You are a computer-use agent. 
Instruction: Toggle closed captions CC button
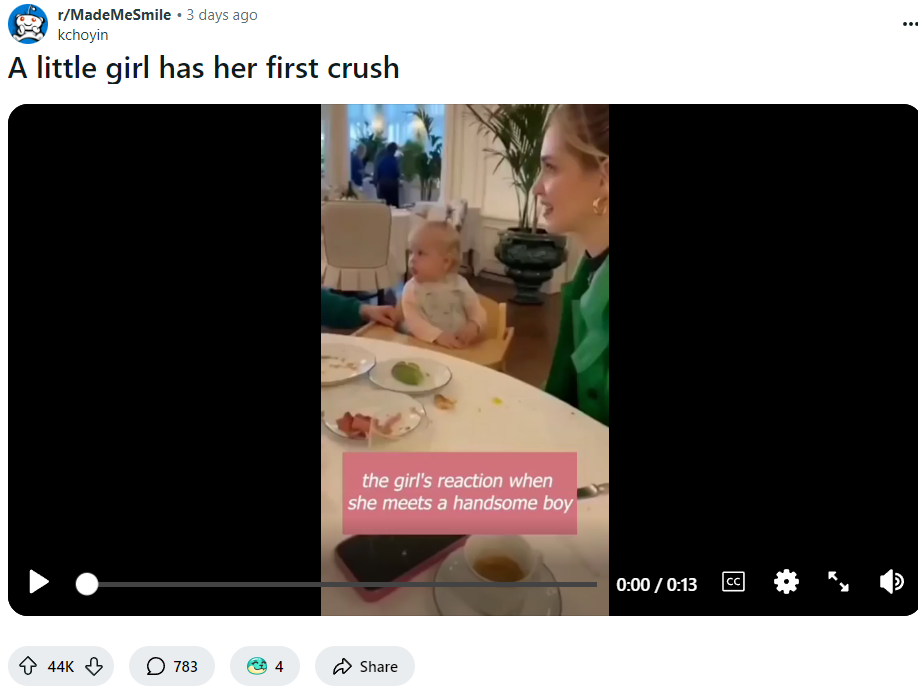733,582
